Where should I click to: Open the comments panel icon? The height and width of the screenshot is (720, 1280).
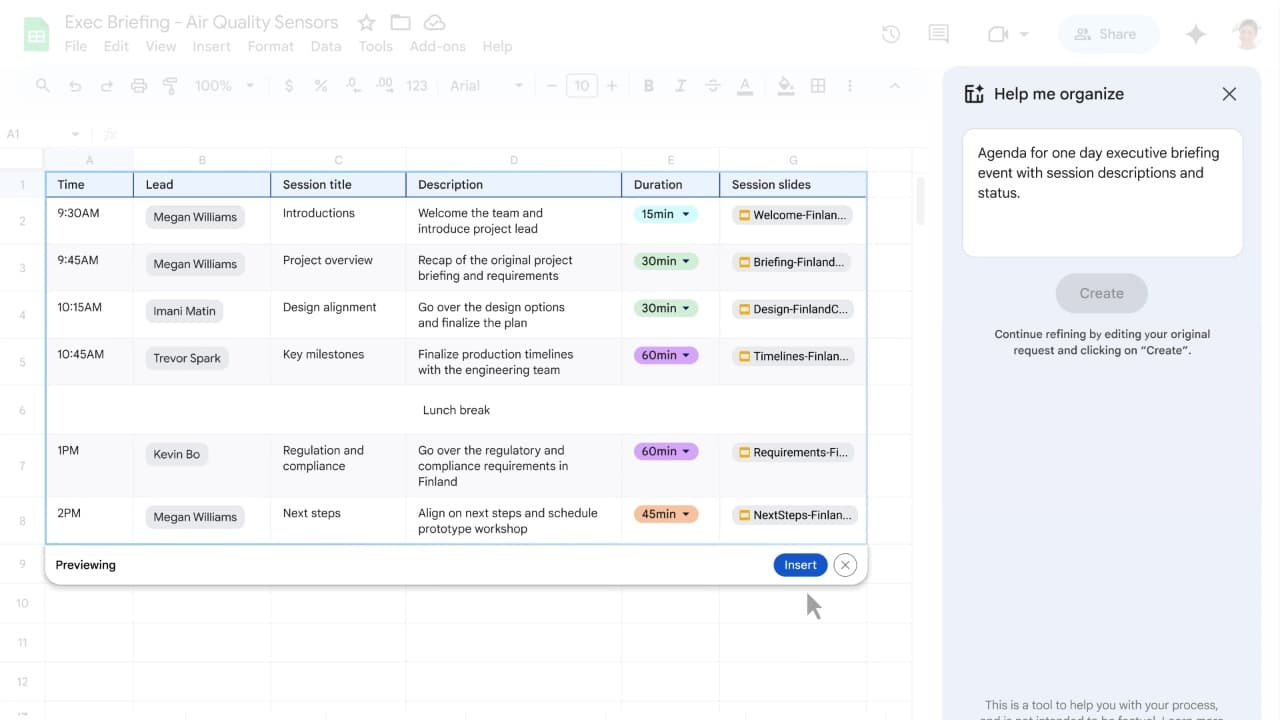(938, 34)
